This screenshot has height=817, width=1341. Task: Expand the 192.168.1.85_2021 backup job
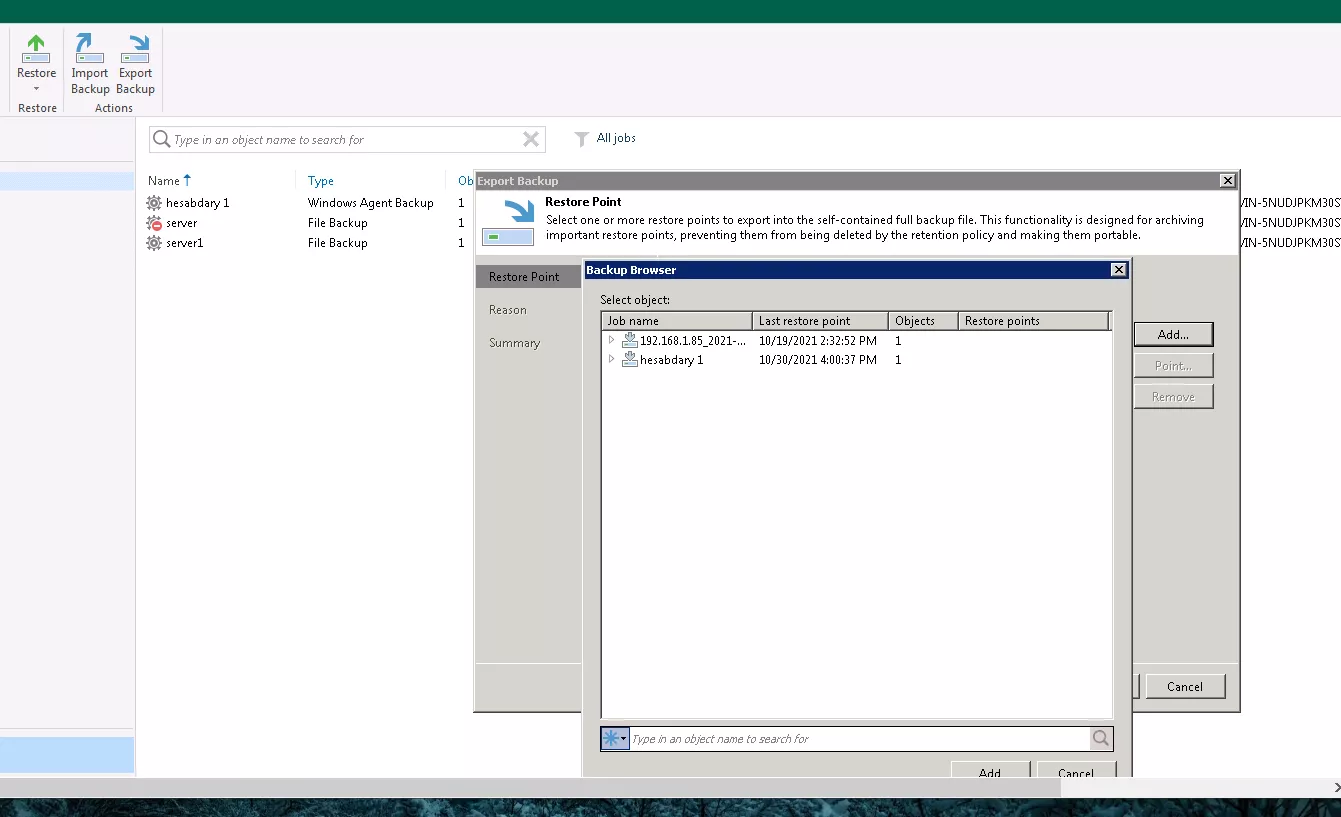pos(611,340)
